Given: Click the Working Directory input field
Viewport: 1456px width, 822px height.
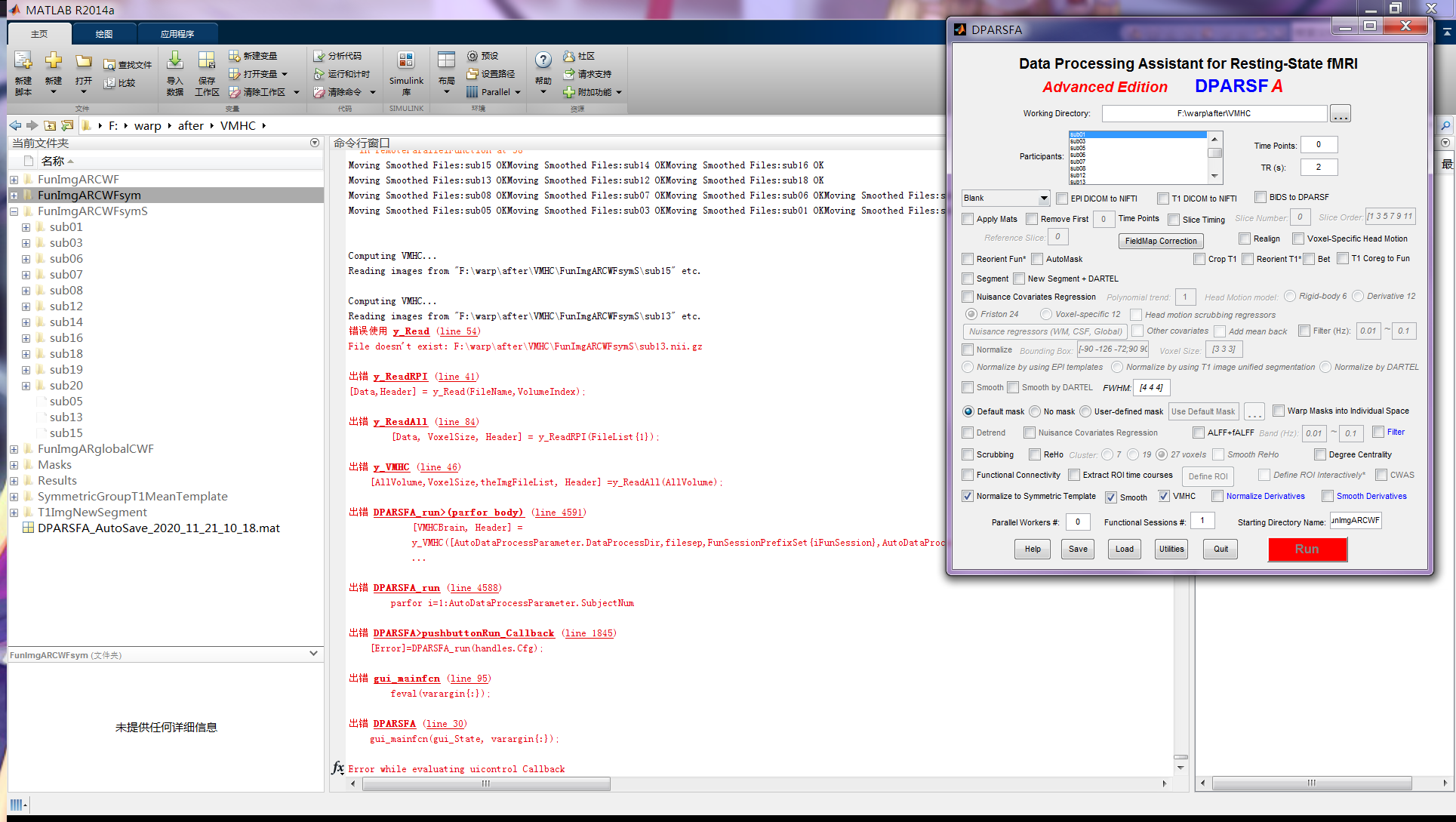Looking at the screenshot, I should (1214, 113).
